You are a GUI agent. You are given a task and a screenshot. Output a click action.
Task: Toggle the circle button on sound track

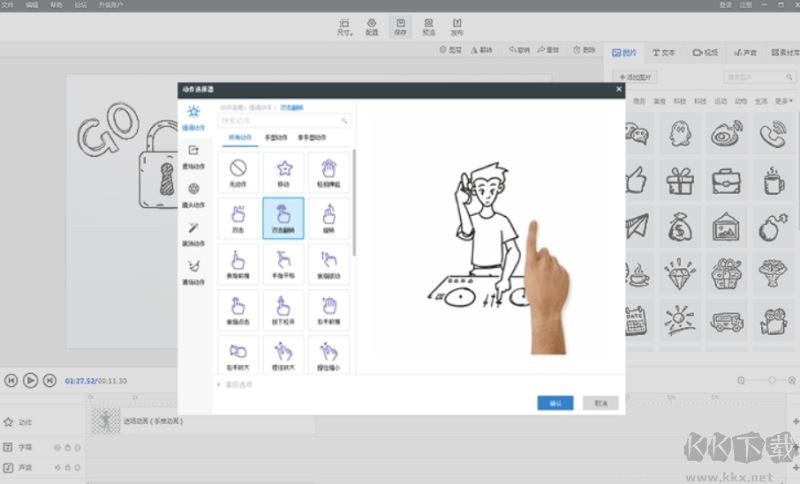click(x=78, y=467)
